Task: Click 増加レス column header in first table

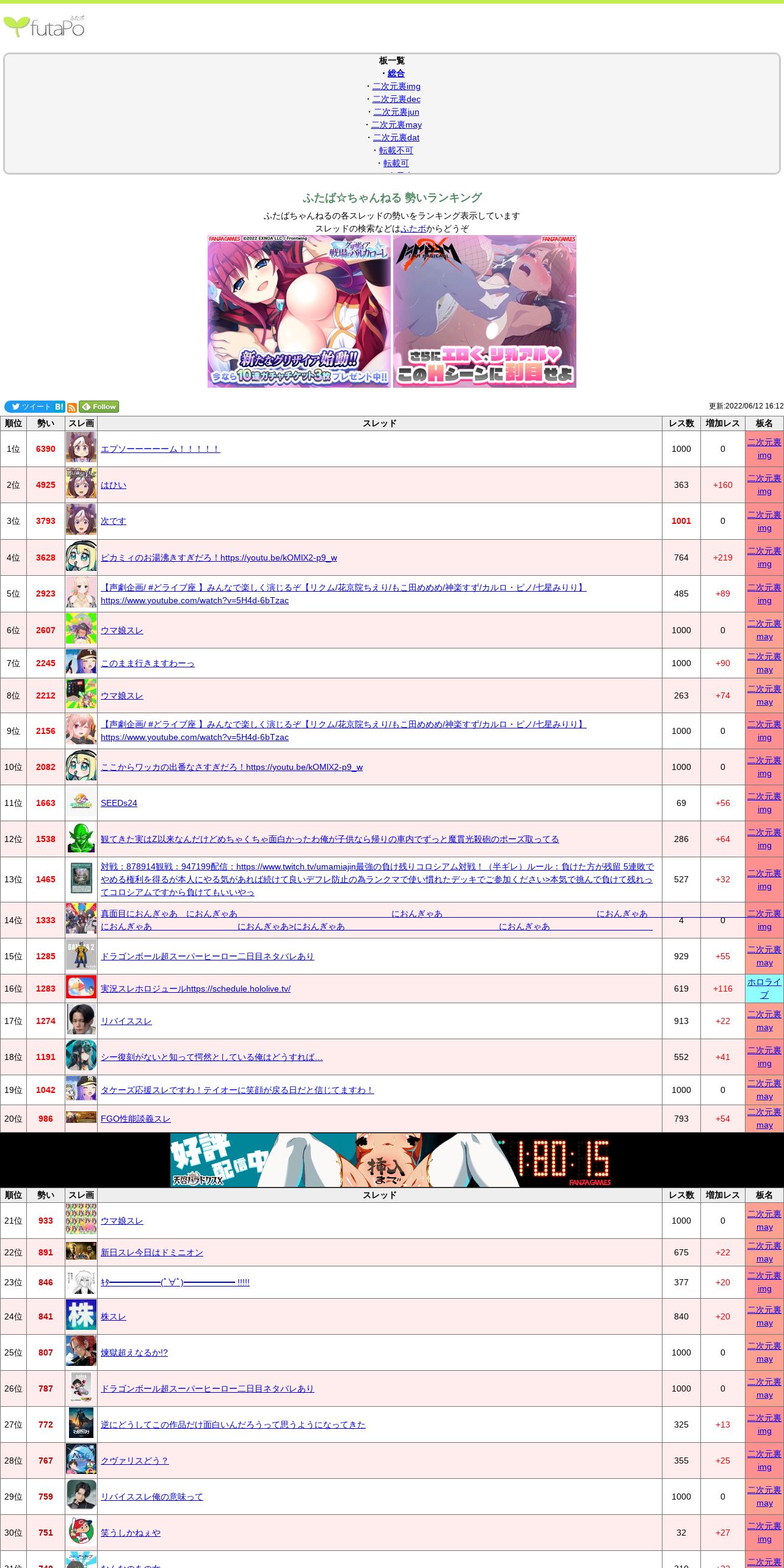Action: click(x=723, y=423)
